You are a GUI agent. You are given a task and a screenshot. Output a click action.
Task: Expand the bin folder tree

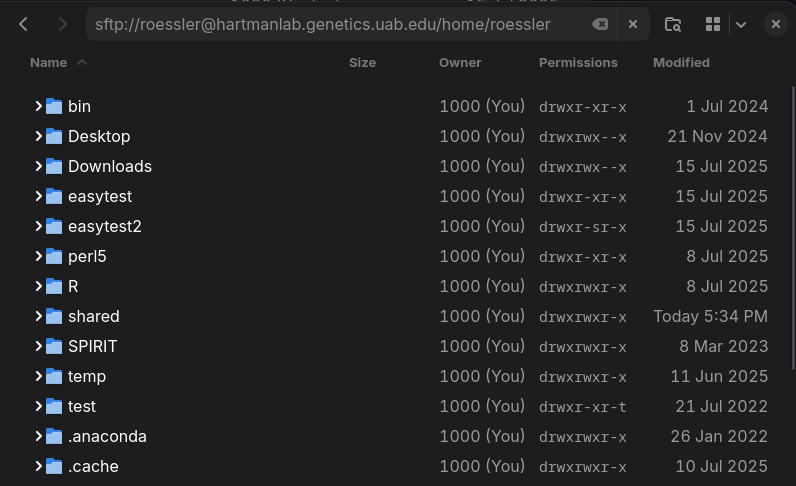[38, 106]
